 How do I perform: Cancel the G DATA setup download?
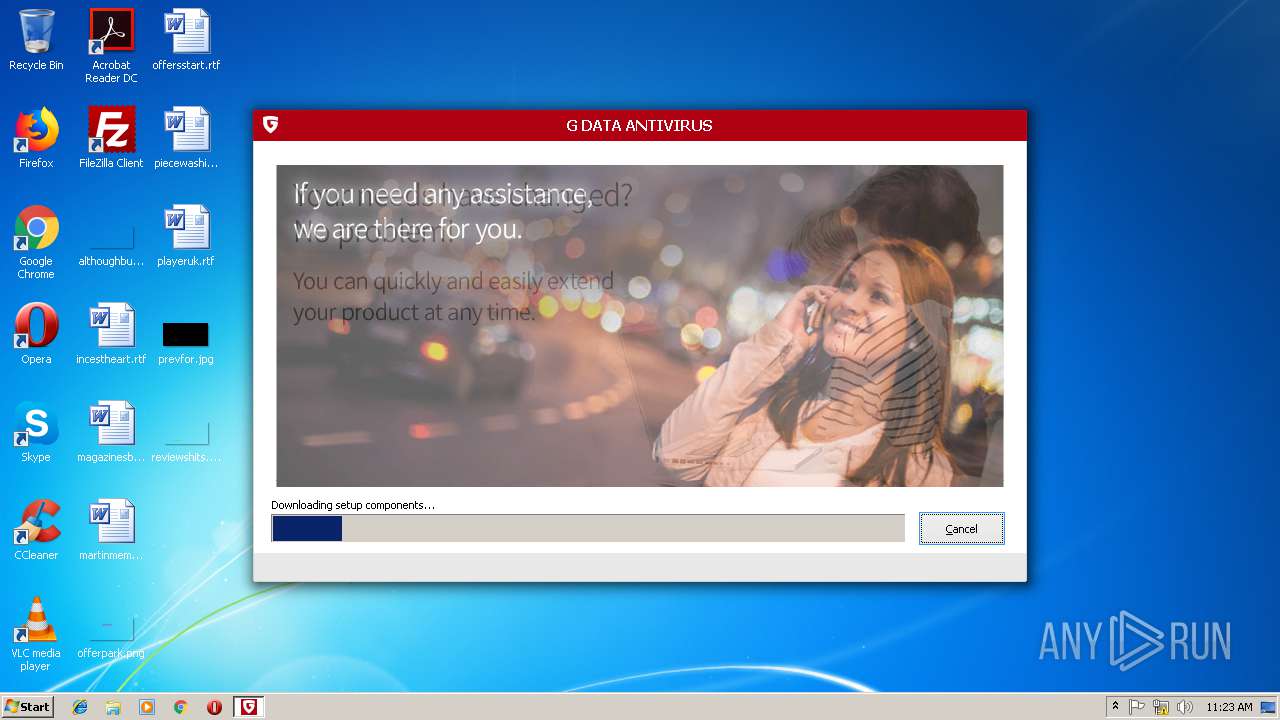pyautogui.click(x=961, y=529)
